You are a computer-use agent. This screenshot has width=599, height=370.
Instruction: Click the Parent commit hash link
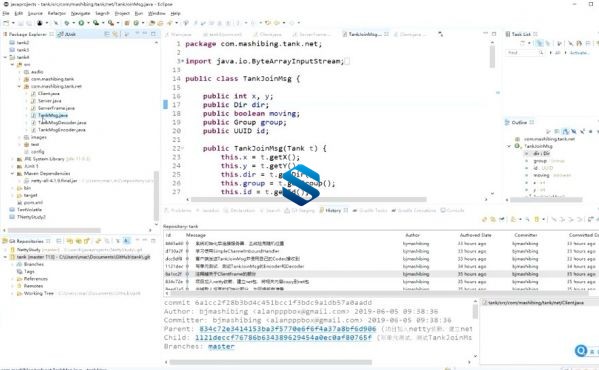288,329
